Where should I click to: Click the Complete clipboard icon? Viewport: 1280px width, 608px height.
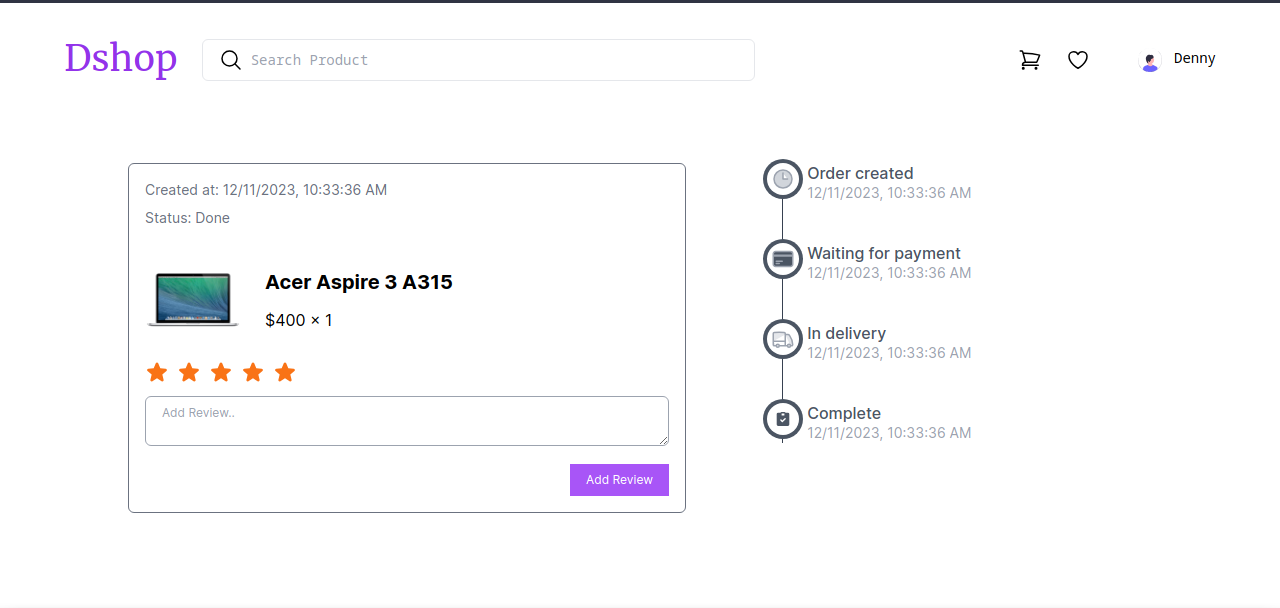pos(783,419)
